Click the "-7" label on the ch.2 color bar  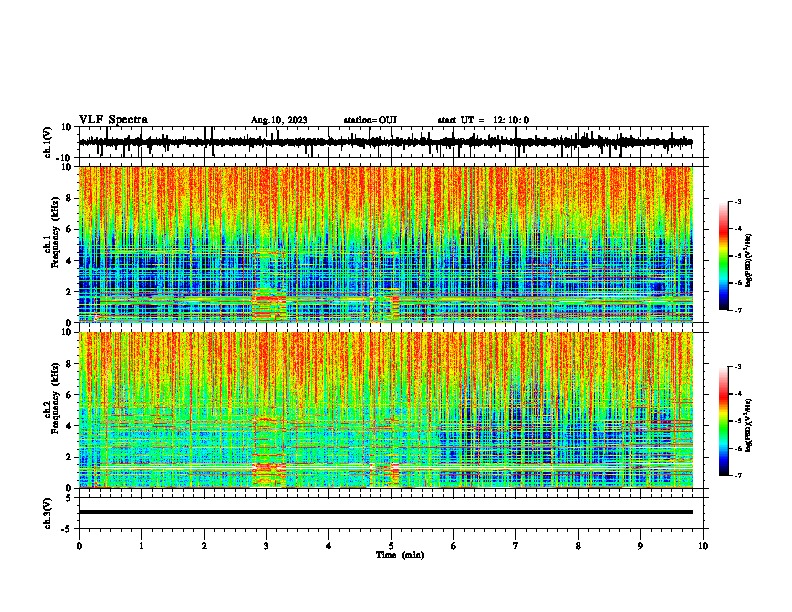pos(738,475)
